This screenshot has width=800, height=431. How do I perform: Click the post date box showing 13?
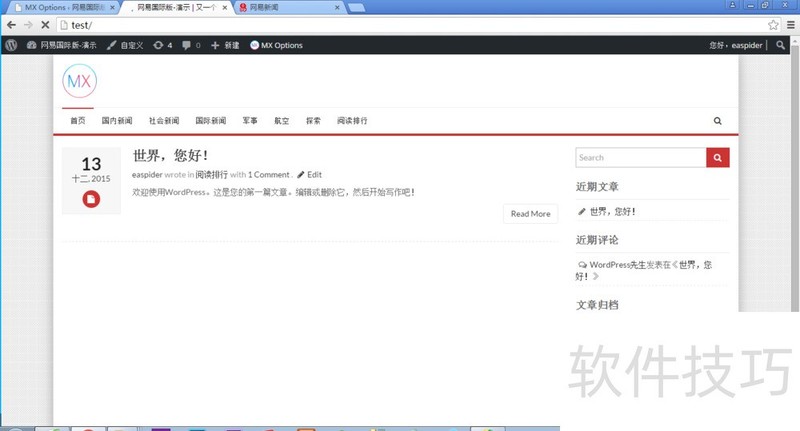(91, 181)
